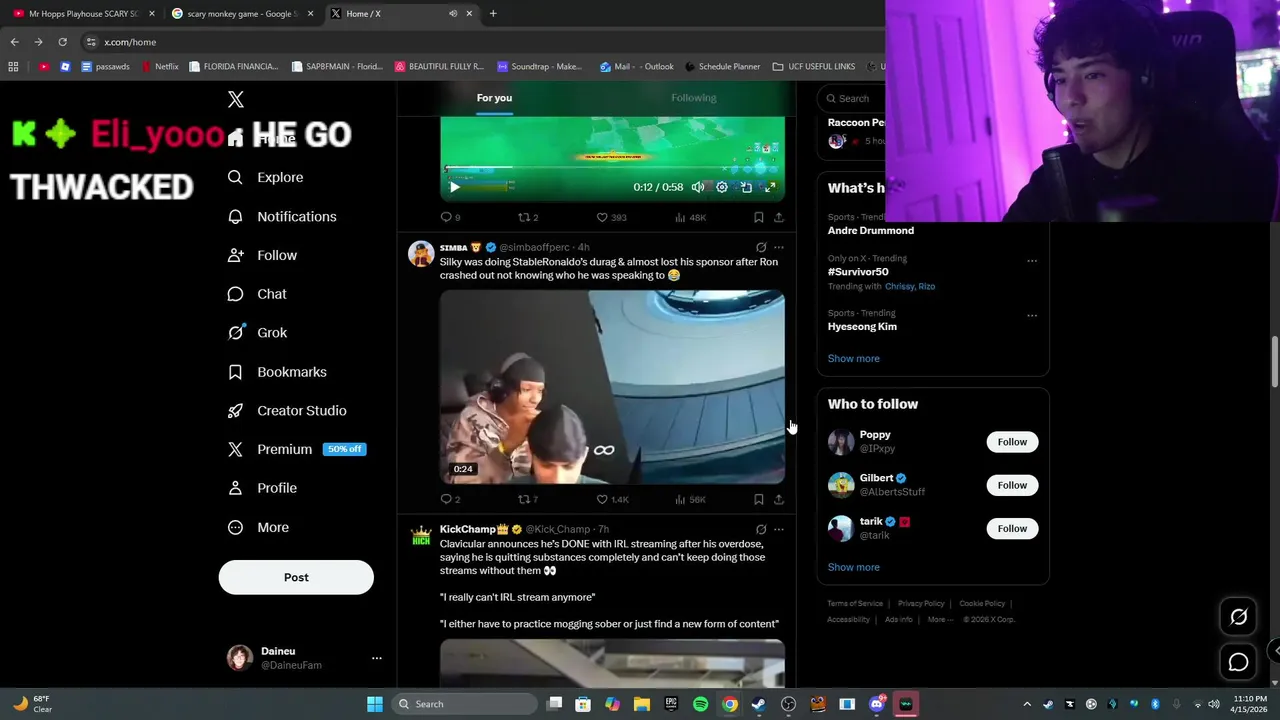Click the page vertical scrollbar thumb
The width and height of the screenshot is (1280, 720).
coord(1275,362)
